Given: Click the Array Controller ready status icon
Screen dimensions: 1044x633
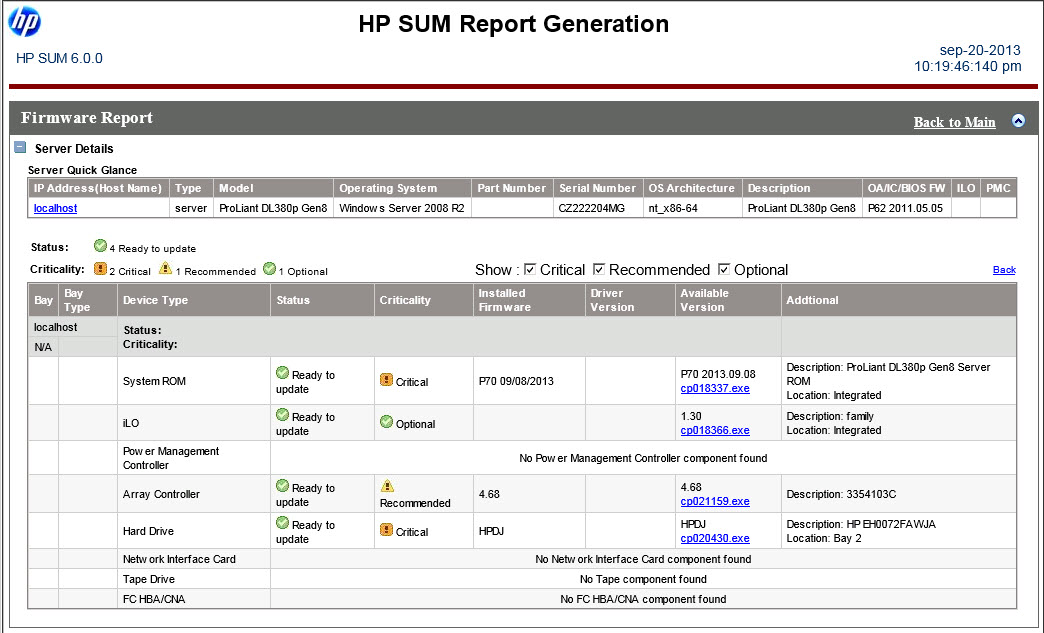Looking at the screenshot, I should [282, 486].
